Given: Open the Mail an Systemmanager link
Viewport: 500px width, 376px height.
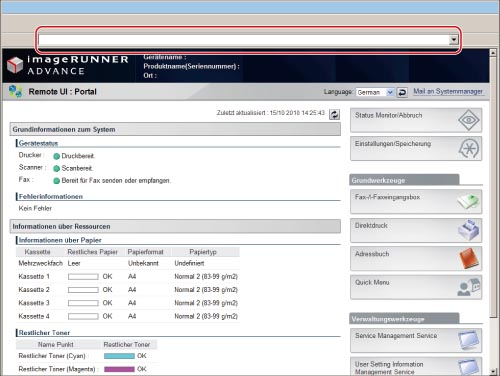Looking at the screenshot, I should (448, 91).
